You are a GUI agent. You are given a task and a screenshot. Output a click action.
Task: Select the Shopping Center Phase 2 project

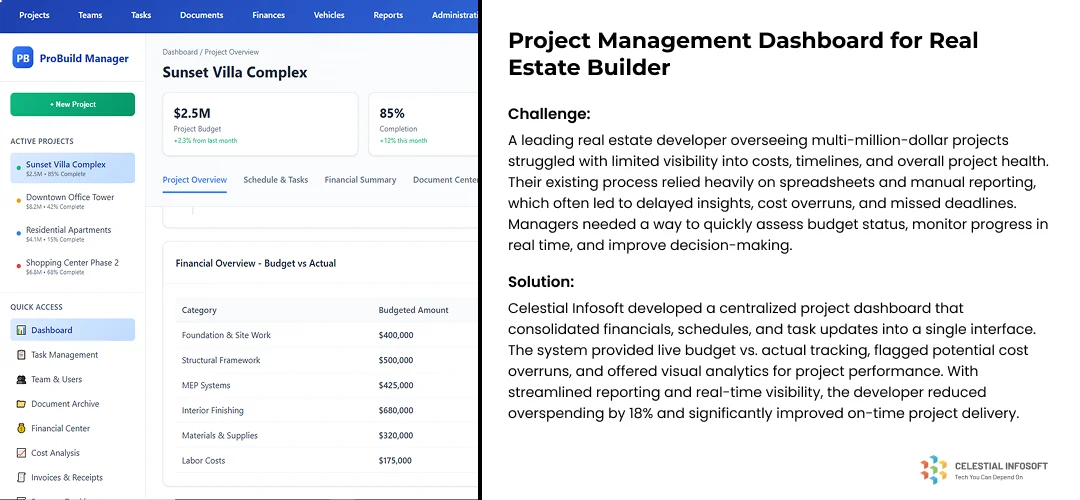(x=72, y=267)
